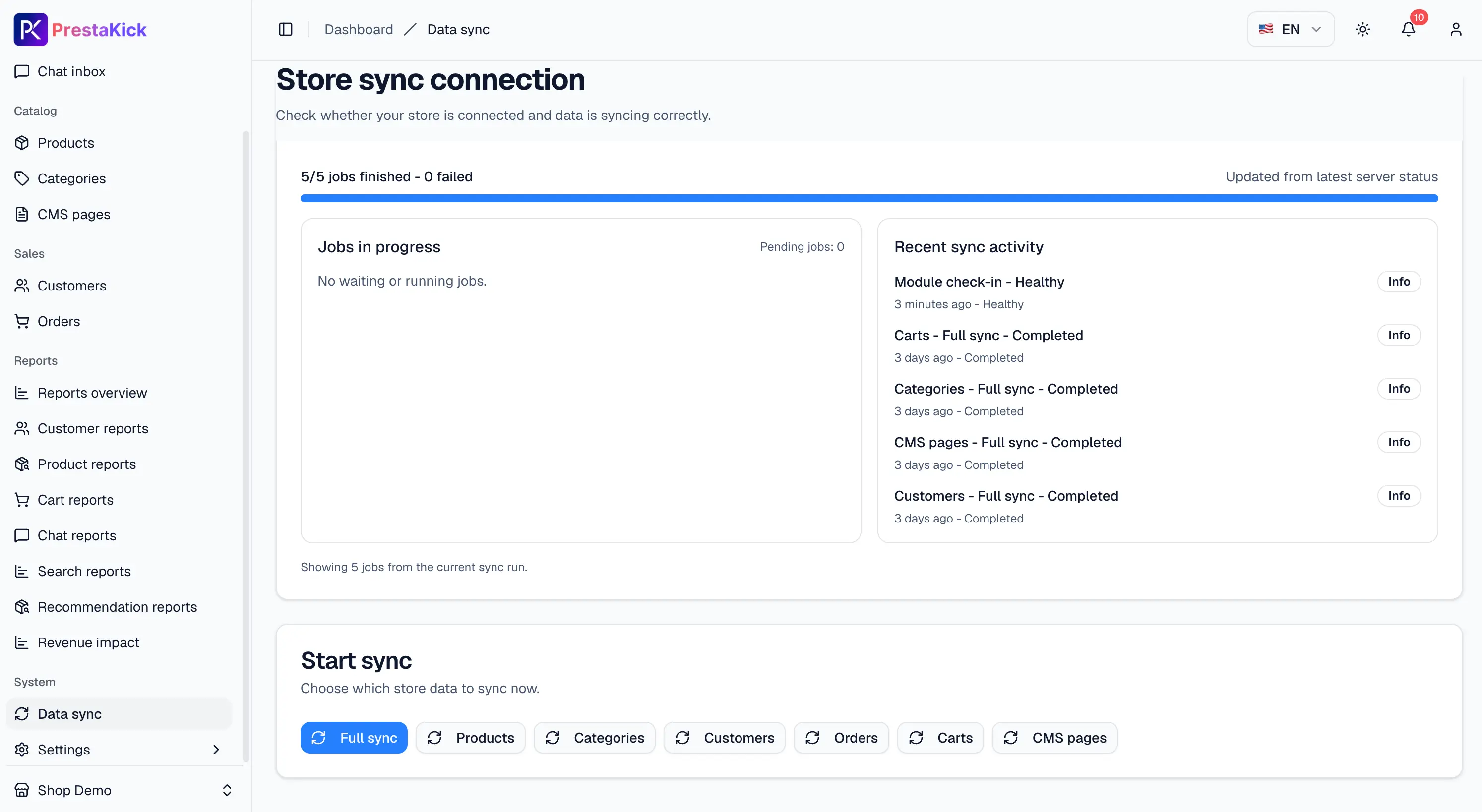
Task: Open Revenue impact report
Action: coord(119,642)
